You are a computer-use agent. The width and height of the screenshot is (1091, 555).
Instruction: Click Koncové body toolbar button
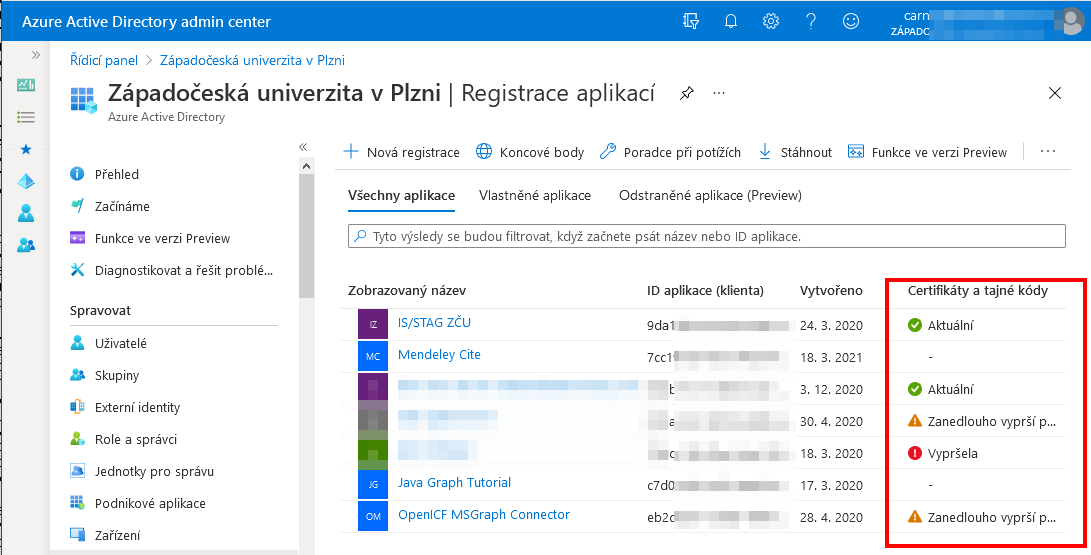point(529,152)
